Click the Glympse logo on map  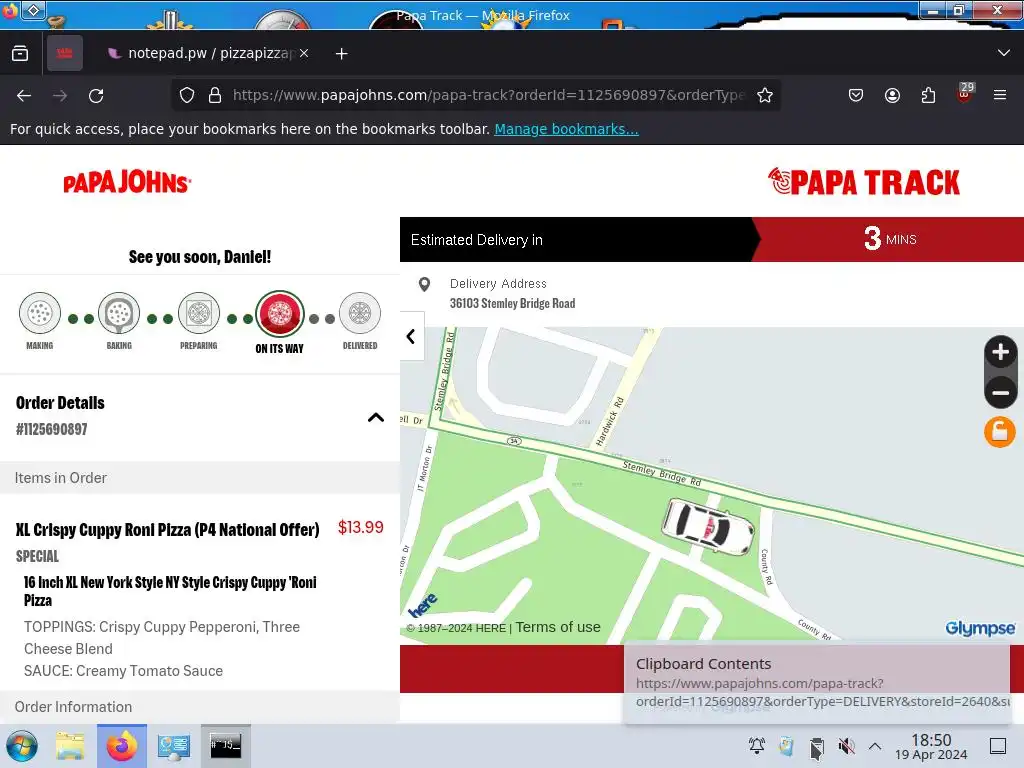980,628
